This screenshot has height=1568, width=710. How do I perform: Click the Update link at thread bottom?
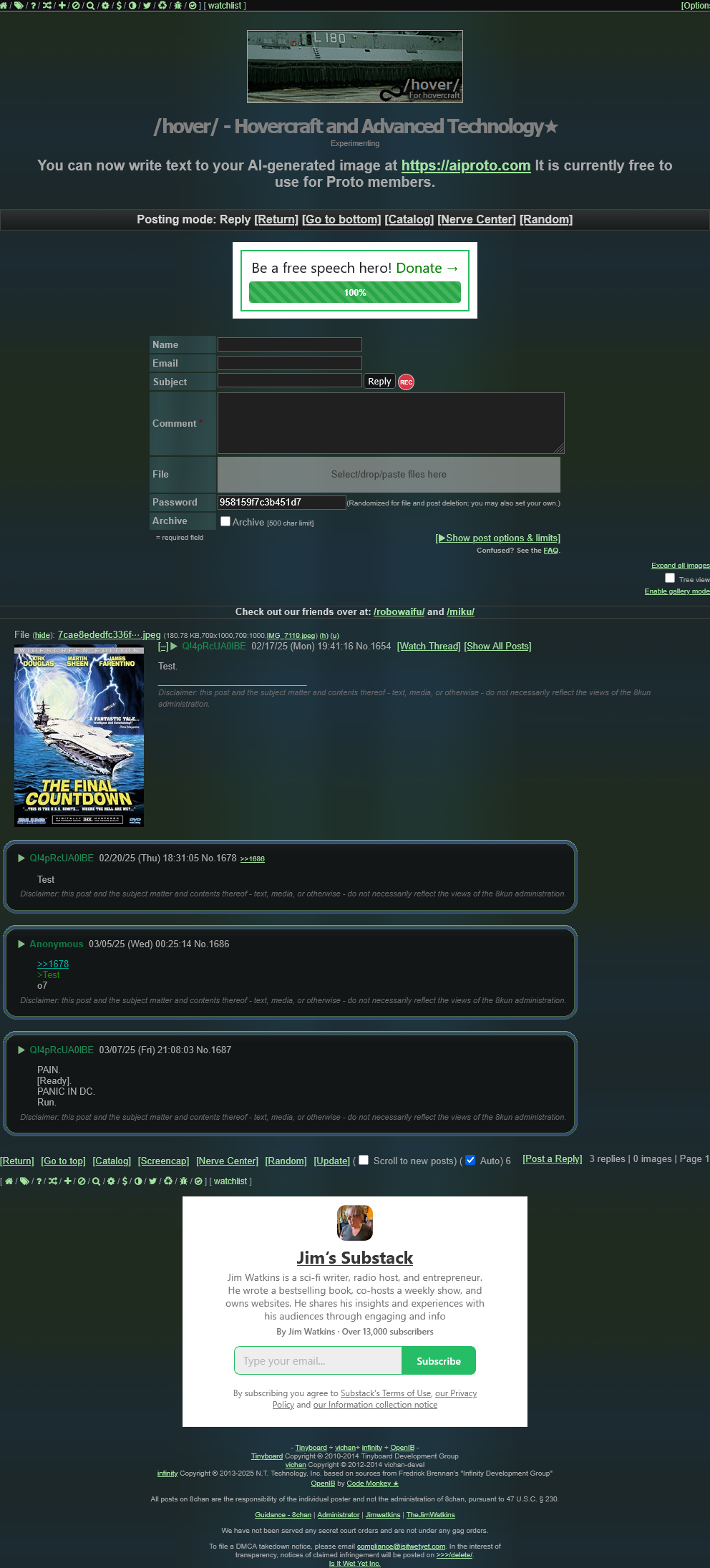332,1161
